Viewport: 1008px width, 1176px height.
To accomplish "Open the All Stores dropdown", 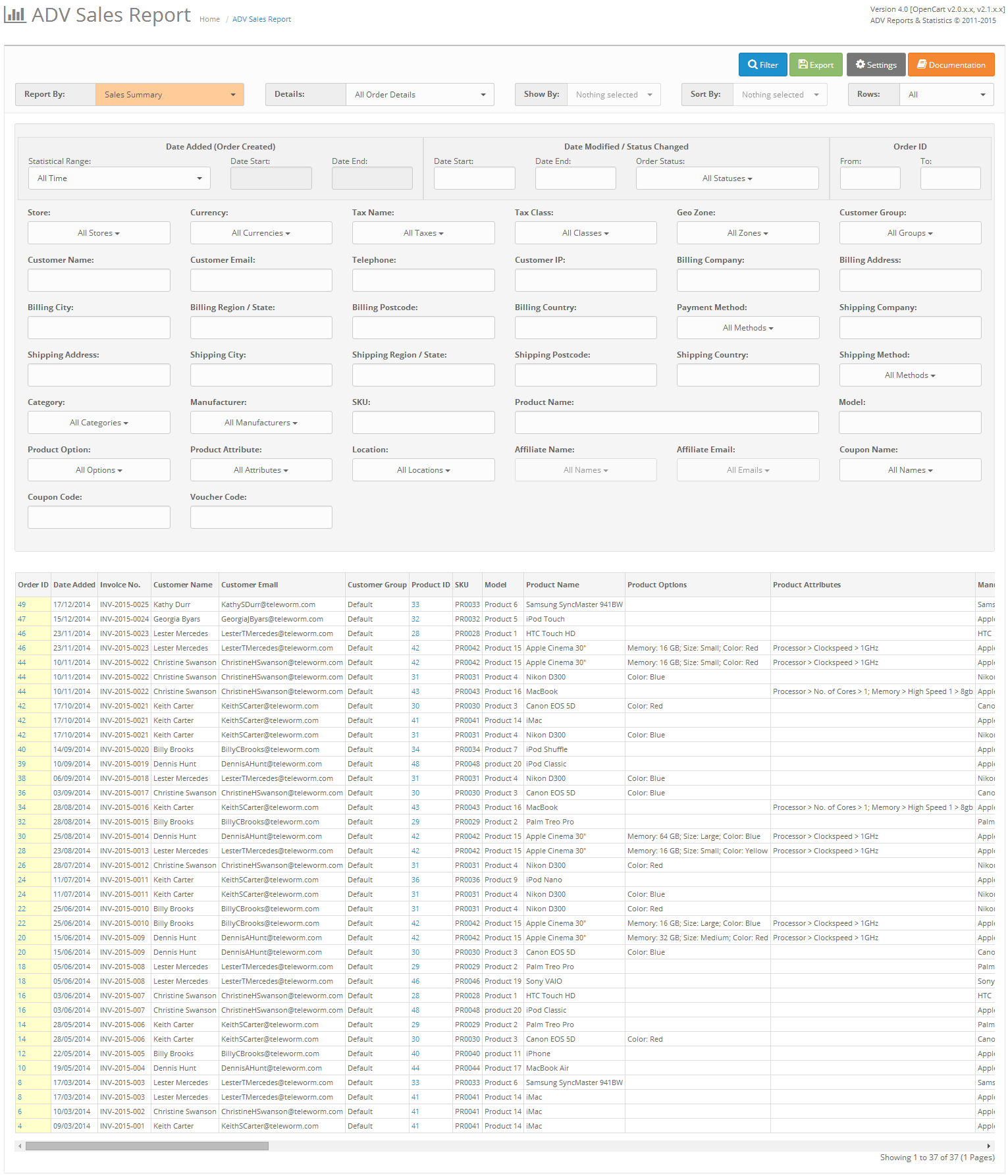I will click(99, 232).
